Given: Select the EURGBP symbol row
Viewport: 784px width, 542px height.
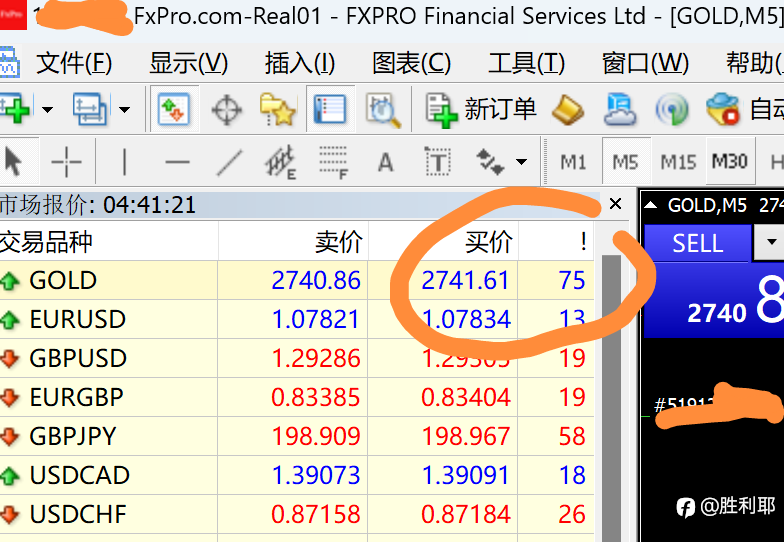Looking at the screenshot, I should [x=297, y=398].
